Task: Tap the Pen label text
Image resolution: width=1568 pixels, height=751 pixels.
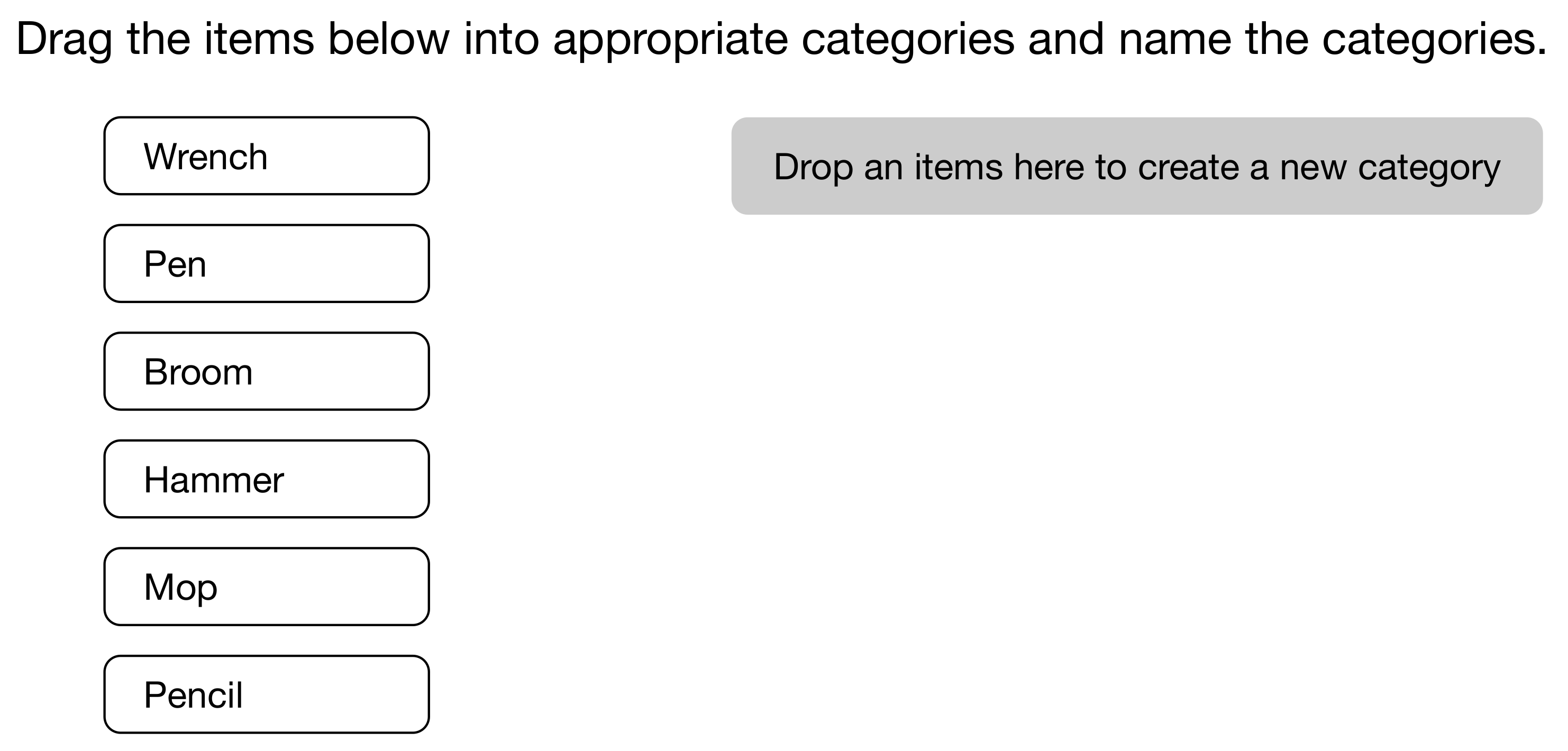Action: 175,264
